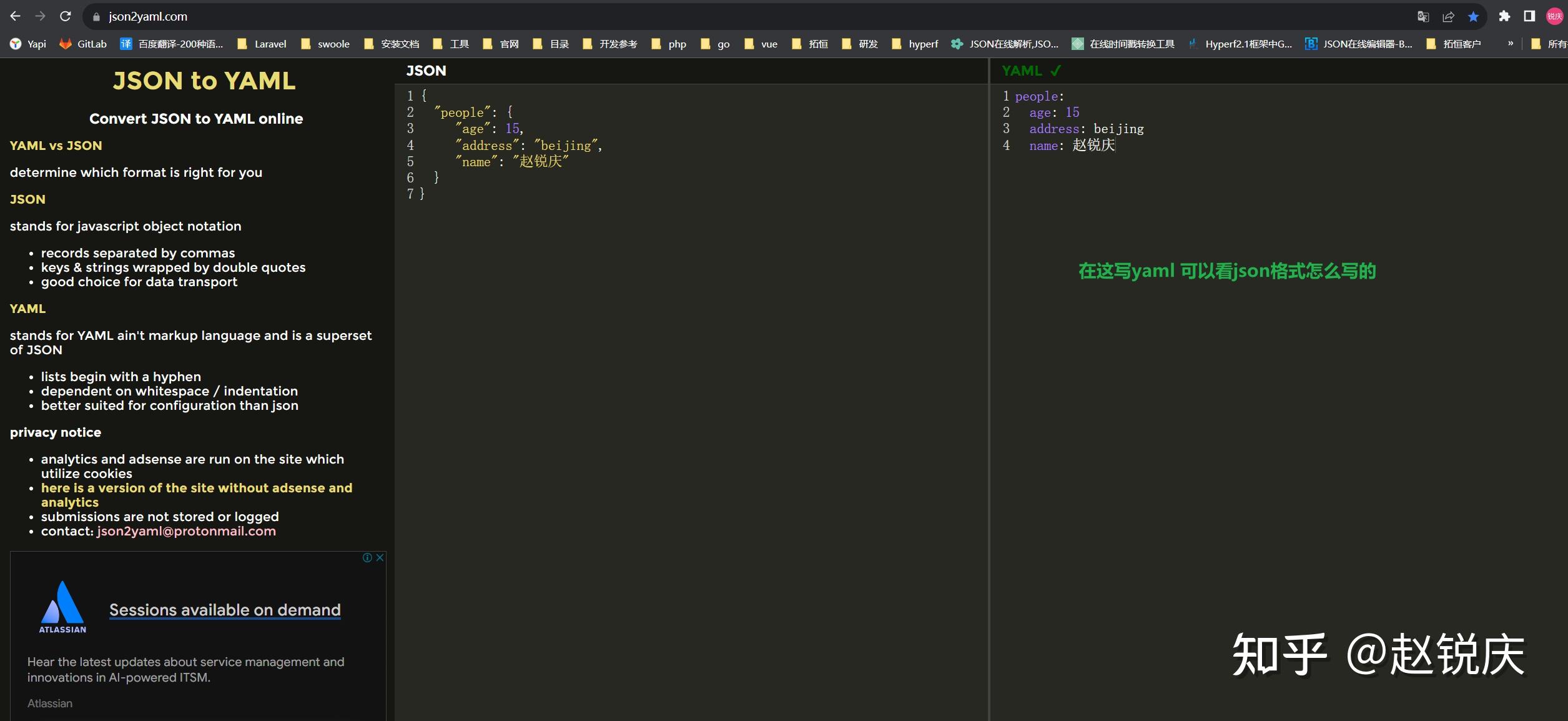Viewport: 1568px width, 721px height.
Task: Close the Atlassian ad
Action: coord(380,557)
